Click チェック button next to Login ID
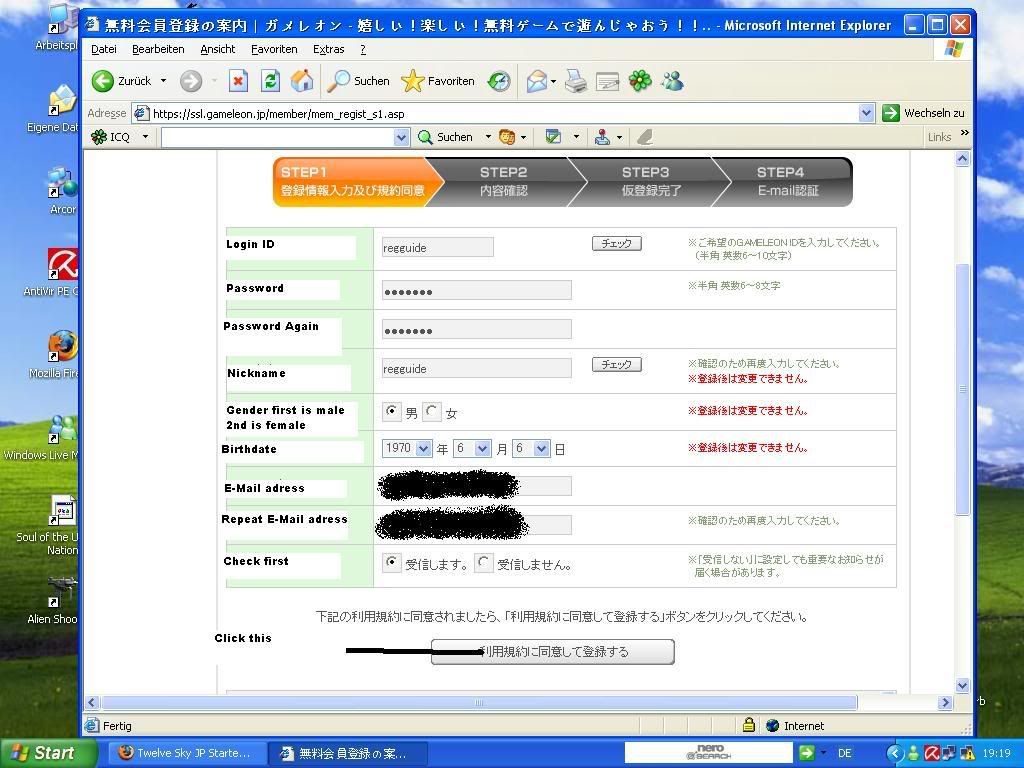 (616, 243)
